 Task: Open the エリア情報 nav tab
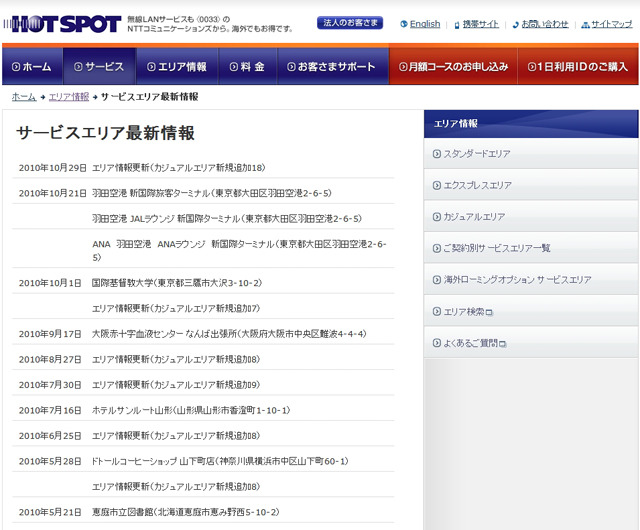click(177, 66)
